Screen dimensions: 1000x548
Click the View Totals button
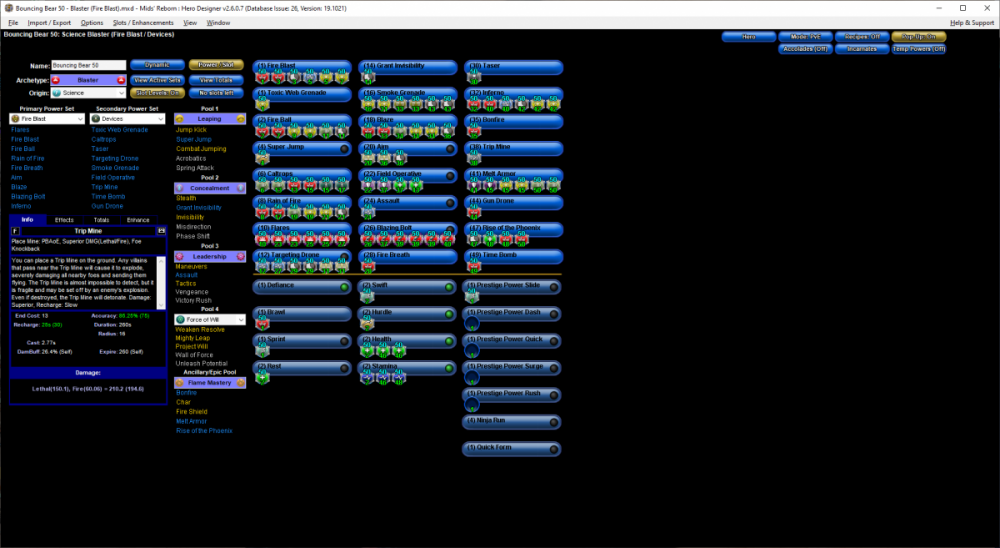click(215, 79)
